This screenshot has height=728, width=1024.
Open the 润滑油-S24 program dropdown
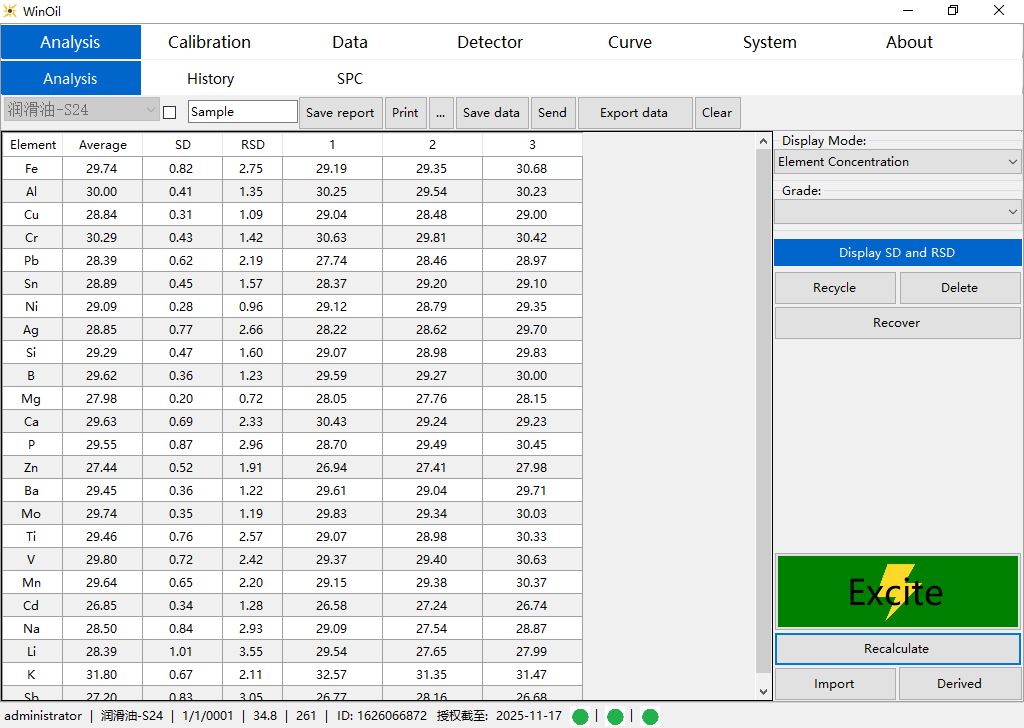point(81,110)
